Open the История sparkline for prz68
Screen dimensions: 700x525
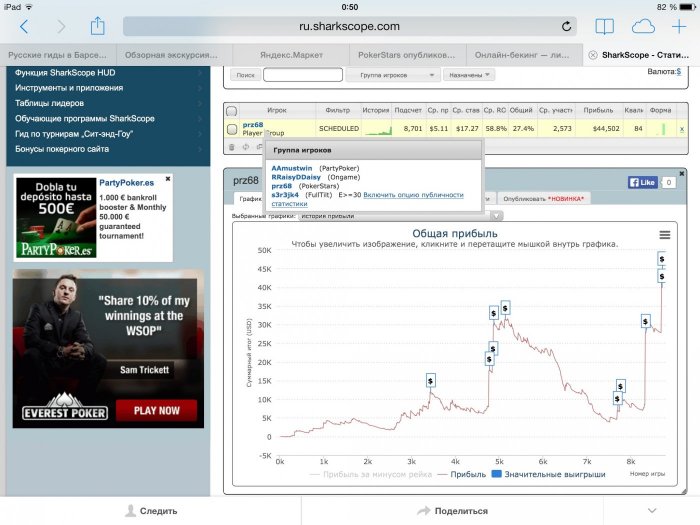pyautogui.click(x=378, y=129)
